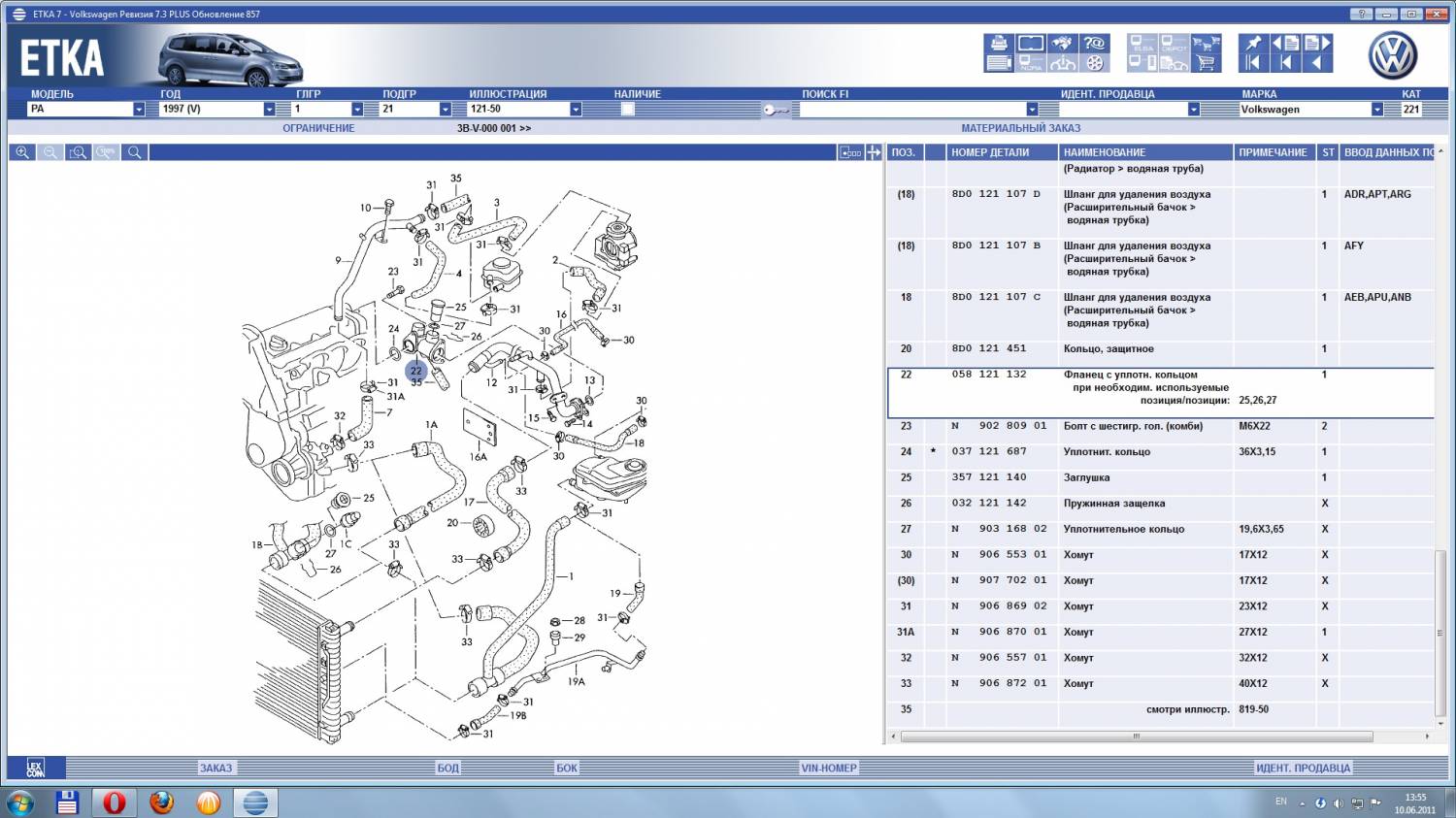1456x818 pixels.
Task: Click the LEXCOM logo at bottom left
Action: pyautogui.click(x=36, y=769)
